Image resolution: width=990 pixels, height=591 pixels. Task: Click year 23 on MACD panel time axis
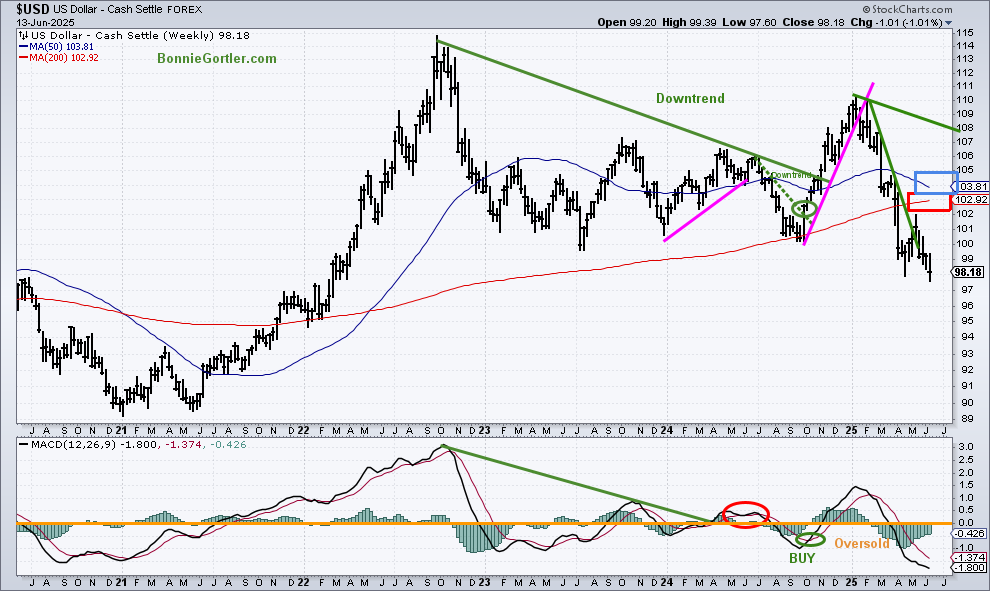484,582
